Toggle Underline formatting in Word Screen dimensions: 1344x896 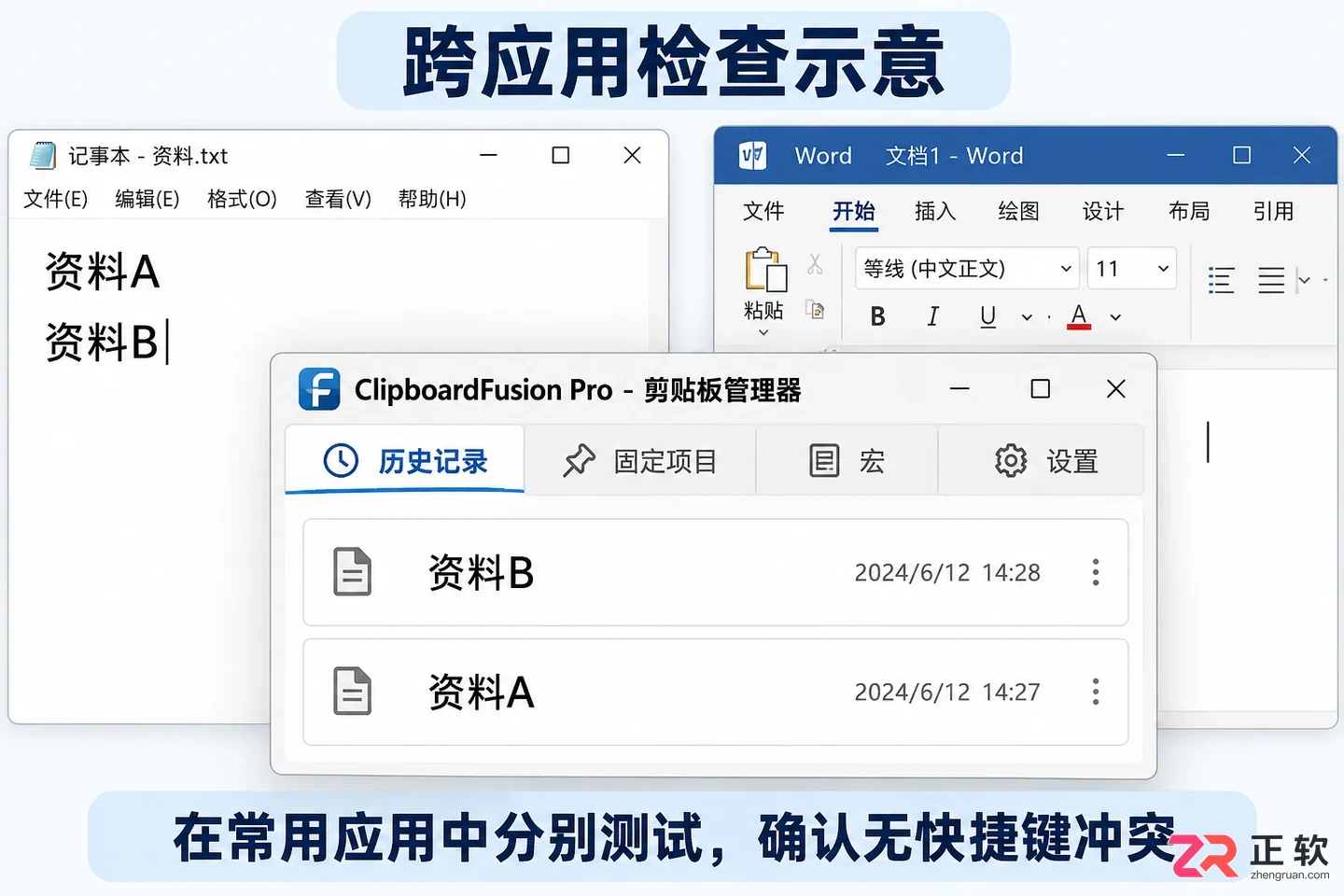pos(987,317)
